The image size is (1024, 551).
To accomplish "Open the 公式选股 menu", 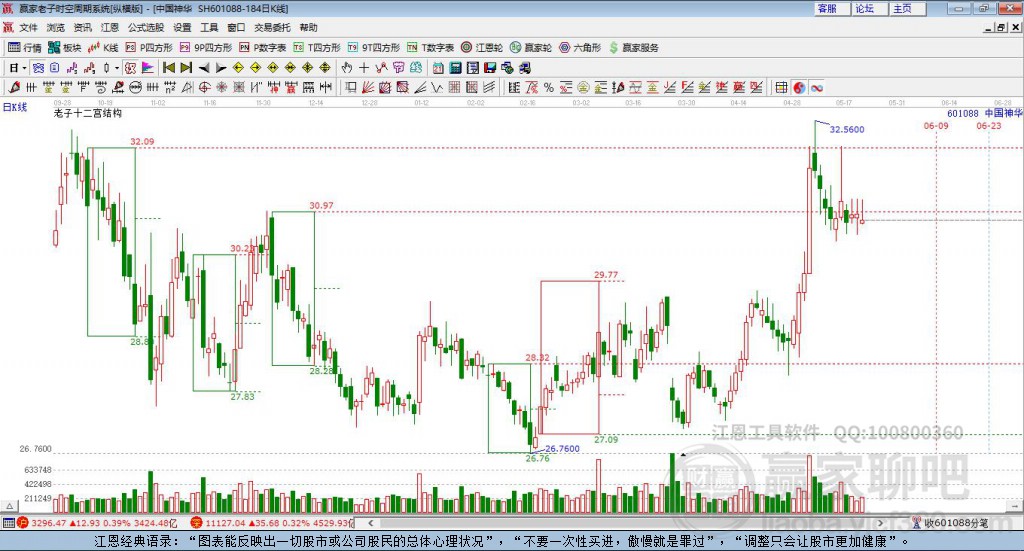I will click(x=146, y=27).
